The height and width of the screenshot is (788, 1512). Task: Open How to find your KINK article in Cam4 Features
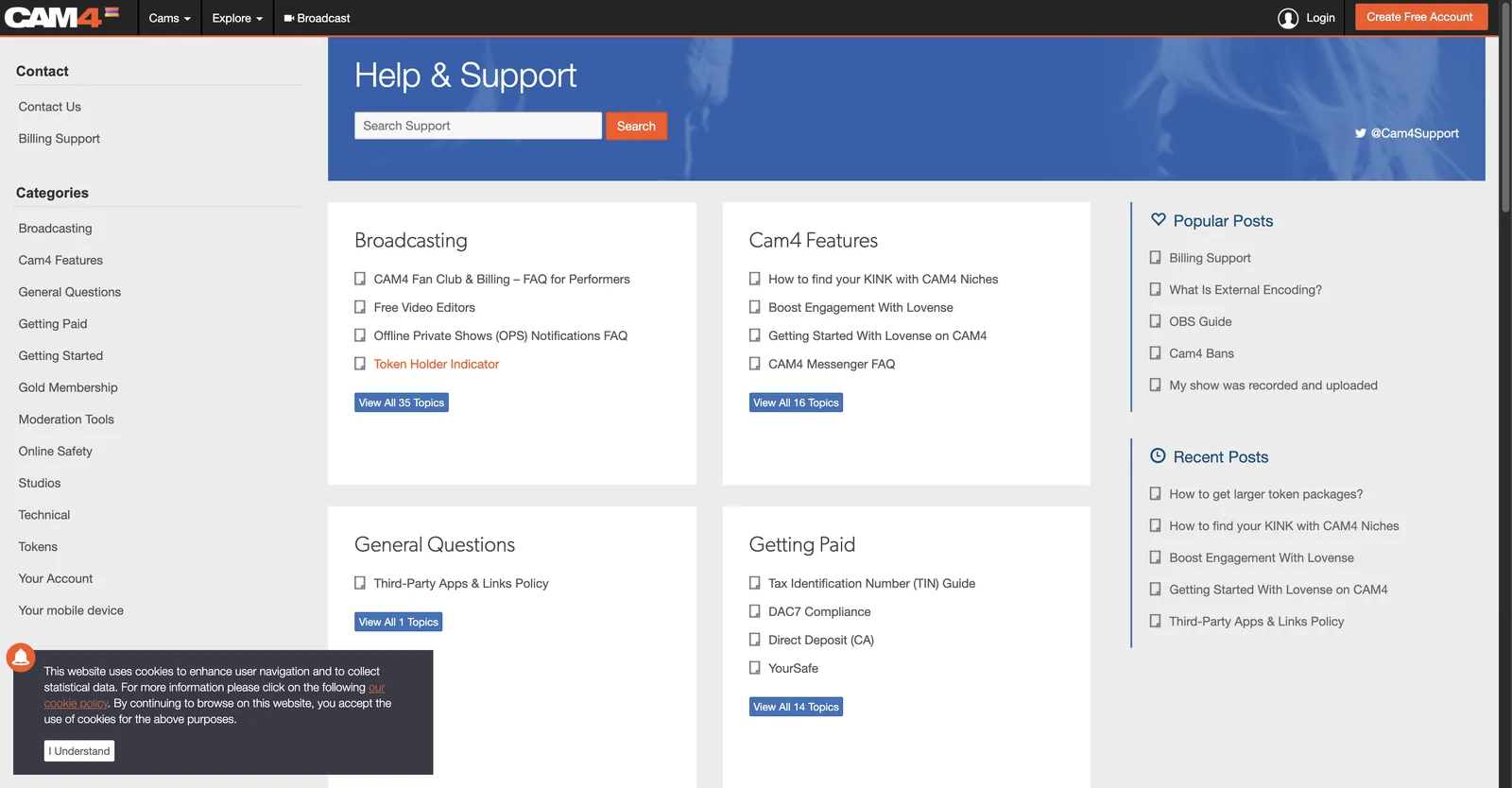pos(883,279)
